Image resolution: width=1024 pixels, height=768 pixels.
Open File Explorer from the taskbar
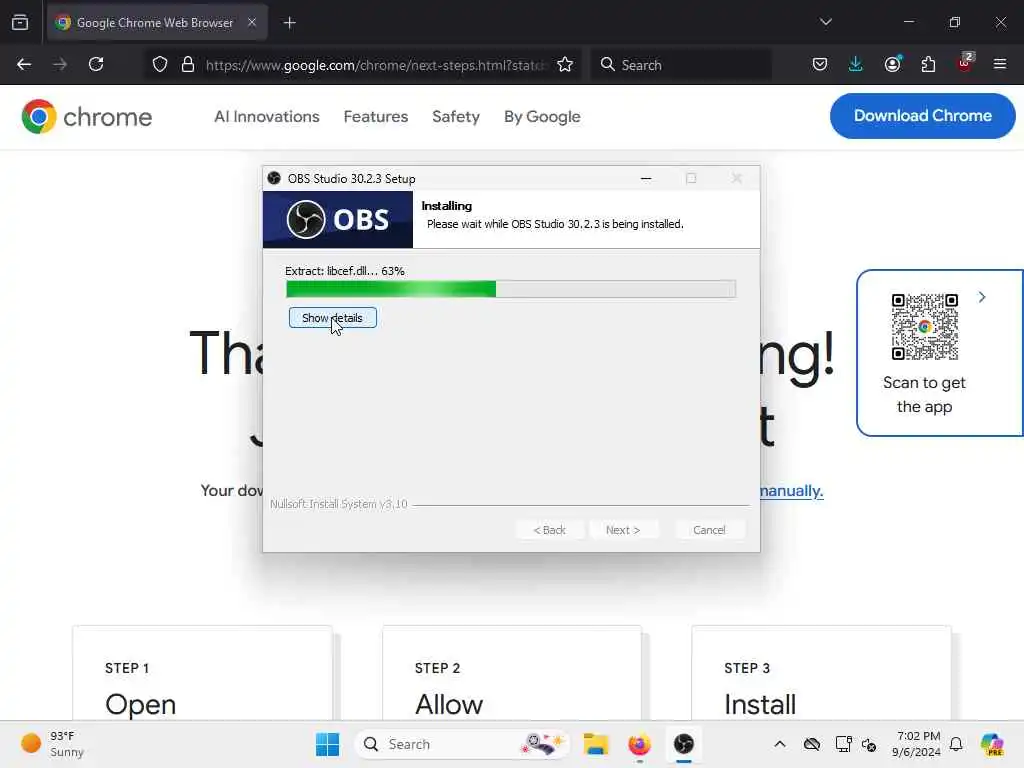596,744
